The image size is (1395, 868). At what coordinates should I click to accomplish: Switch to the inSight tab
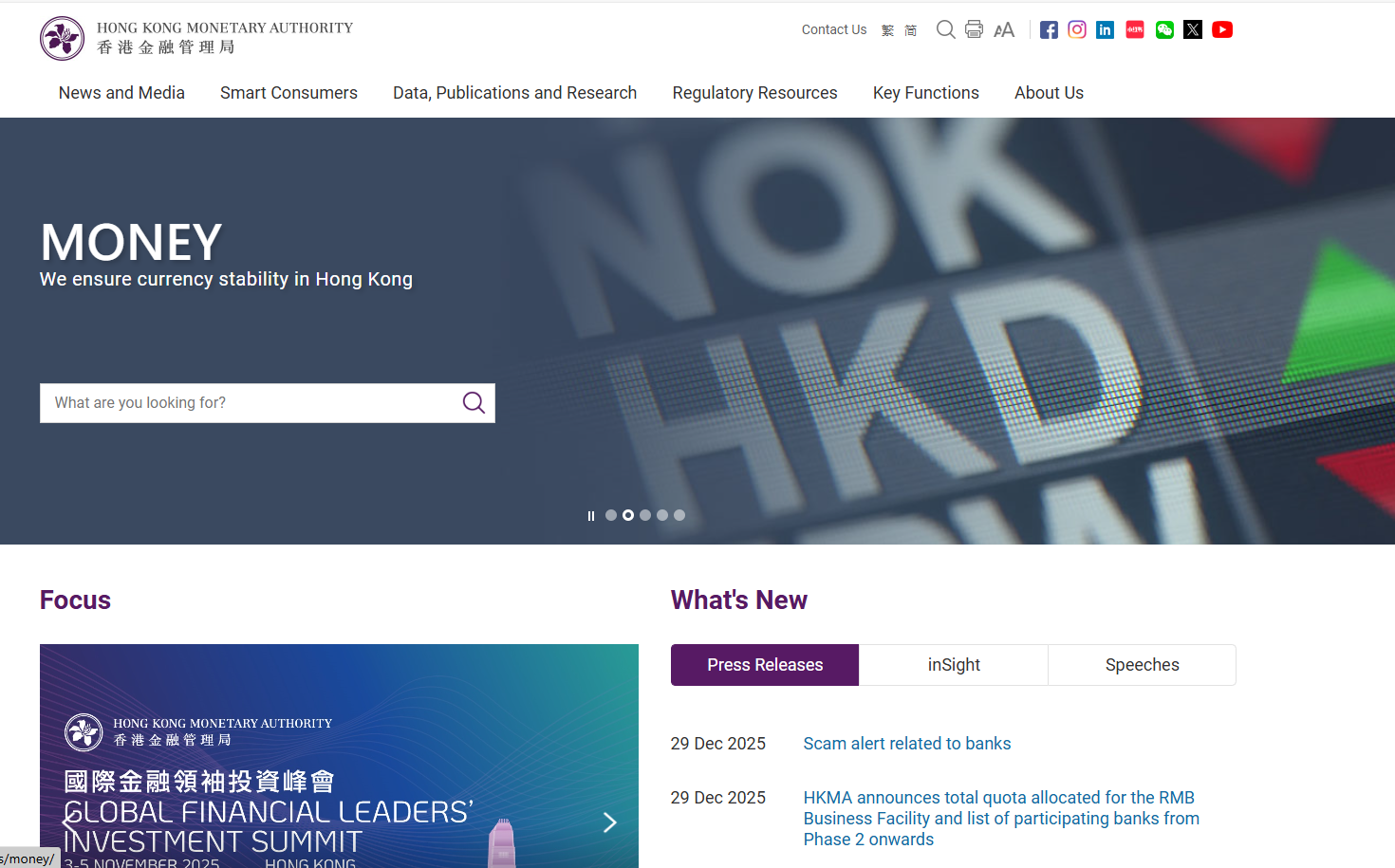click(953, 664)
